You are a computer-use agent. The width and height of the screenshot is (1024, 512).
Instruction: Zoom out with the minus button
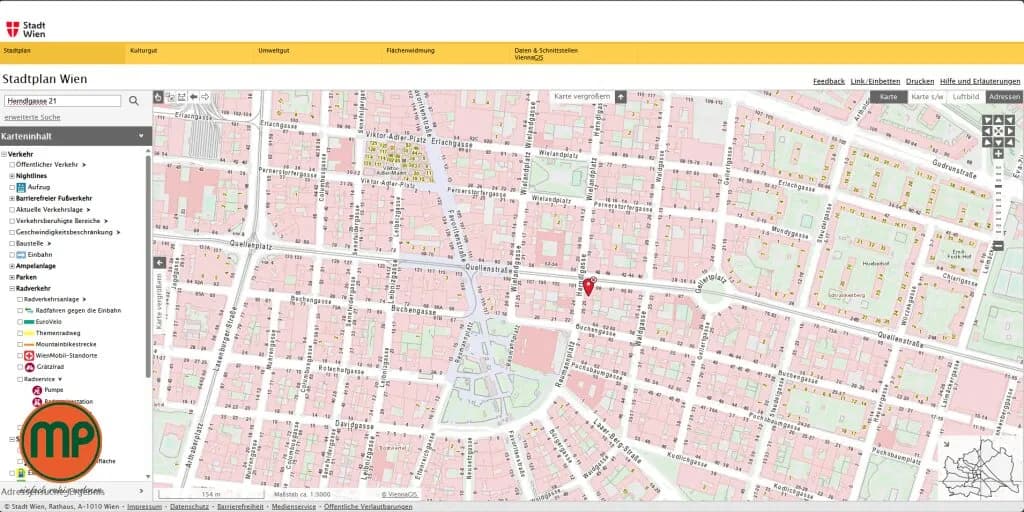pyautogui.click(x=998, y=246)
